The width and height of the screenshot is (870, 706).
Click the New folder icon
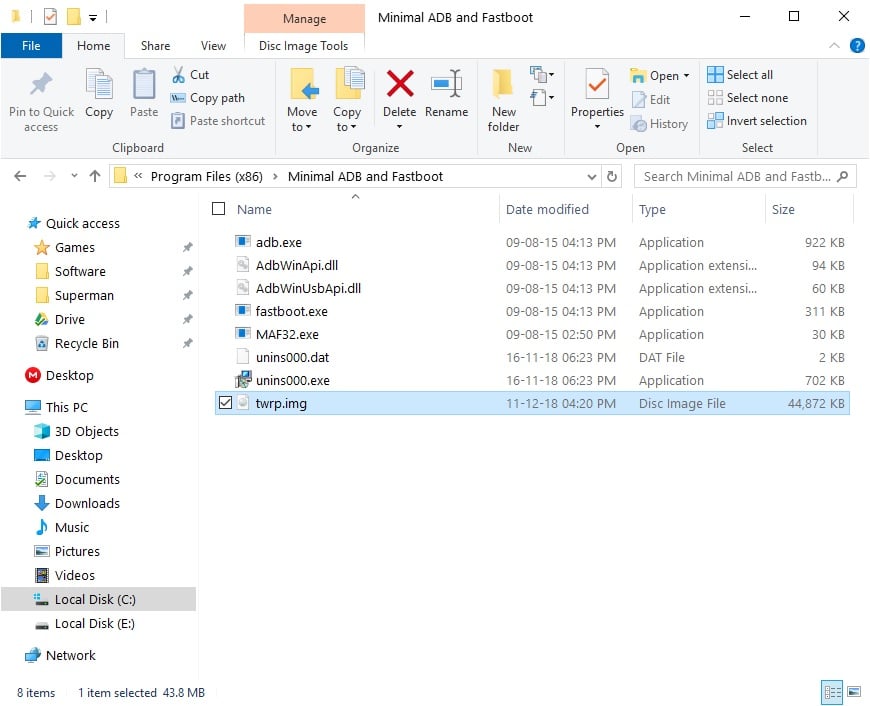point(503,84)
